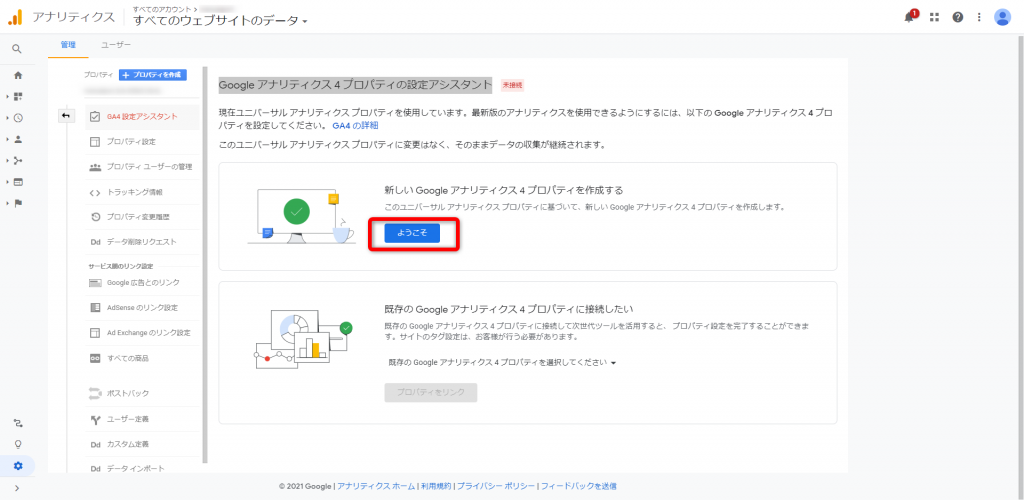The image size is (1024, 500).
Task: Open the help question mark icon
Action: (957, 18)
